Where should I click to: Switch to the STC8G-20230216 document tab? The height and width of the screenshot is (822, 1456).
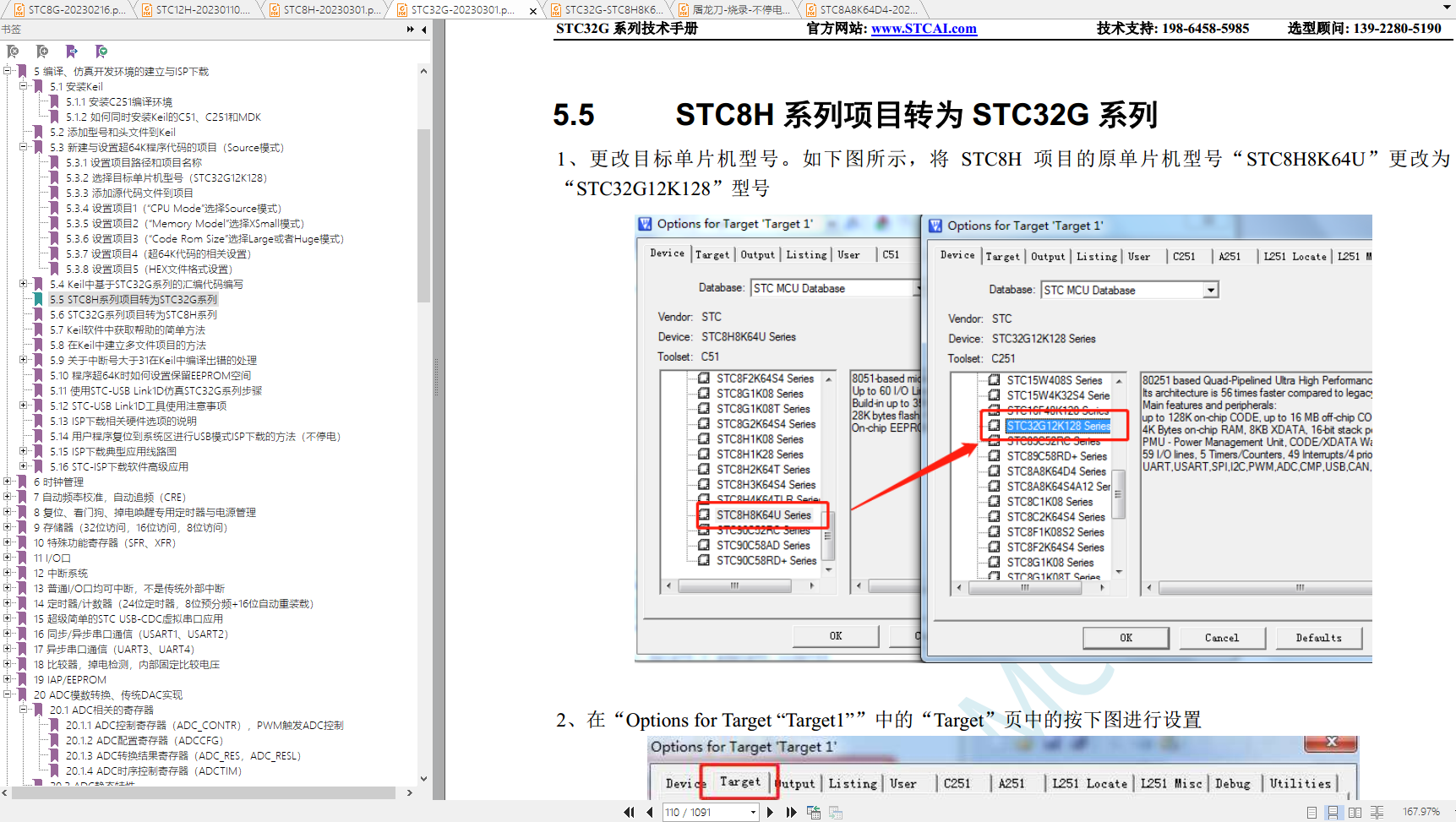tap(68, 10)
